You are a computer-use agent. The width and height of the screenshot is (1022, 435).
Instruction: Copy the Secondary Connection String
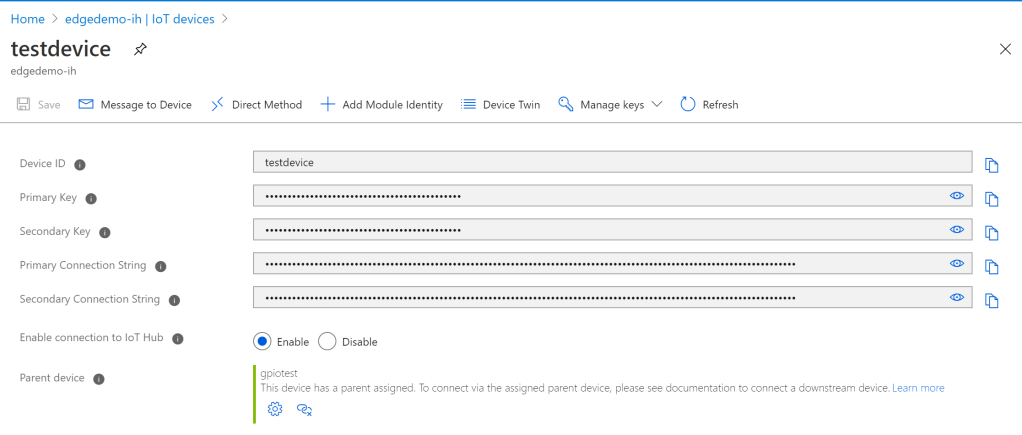click(992, 300)
